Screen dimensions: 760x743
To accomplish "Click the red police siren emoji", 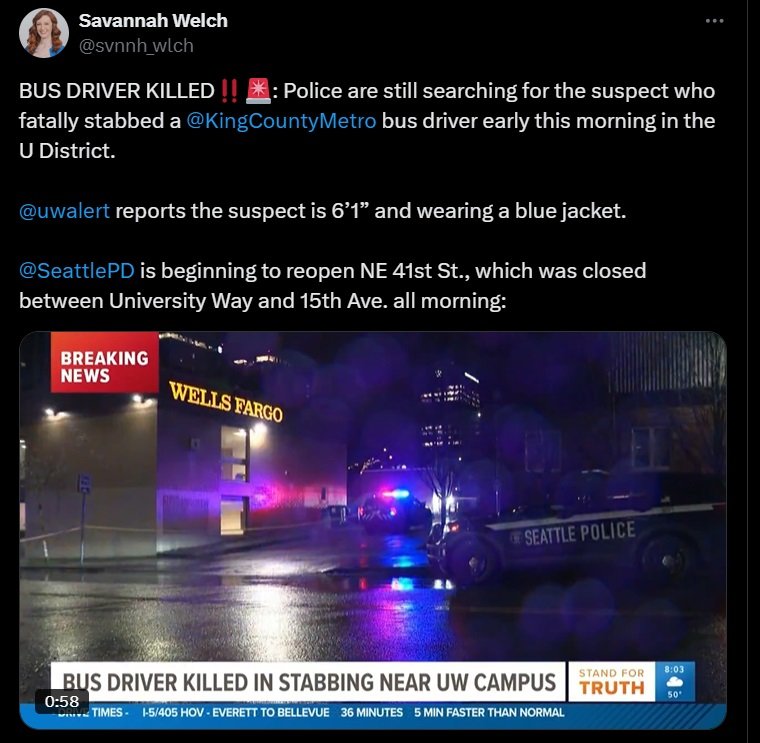I will [258, 91].
